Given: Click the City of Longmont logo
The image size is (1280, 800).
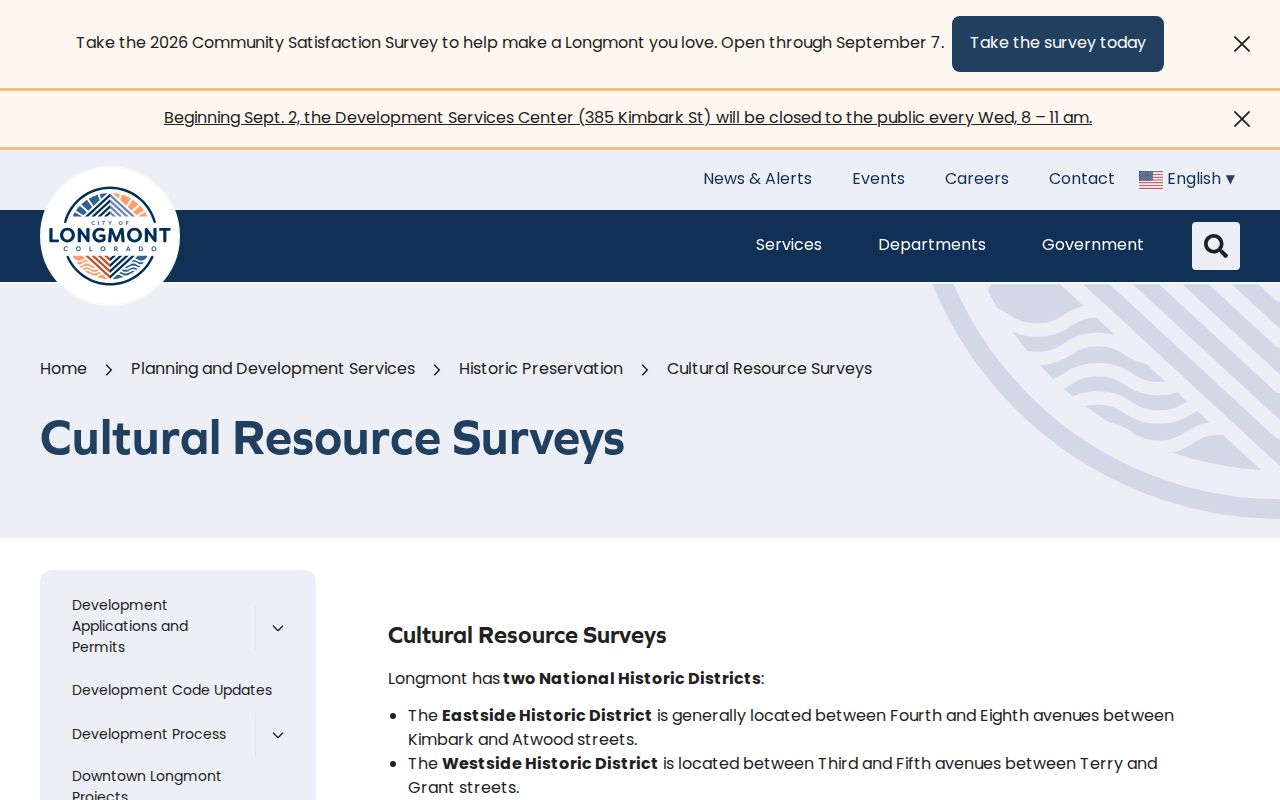Looking at the screenshot, I should [x=110, y=236].
